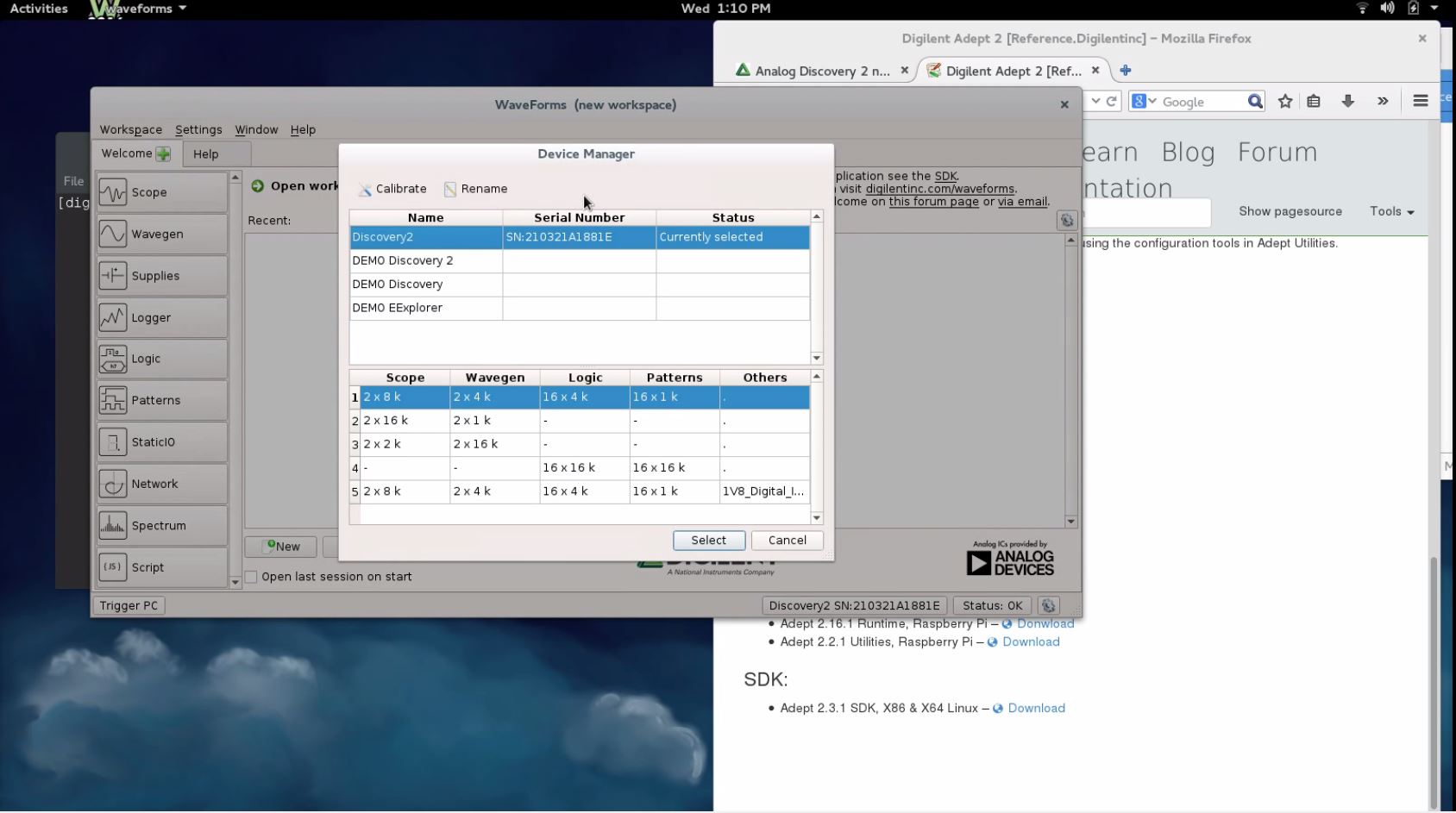
Task: Click Firefox search magnifier icon
Action: pos(1255,102)
